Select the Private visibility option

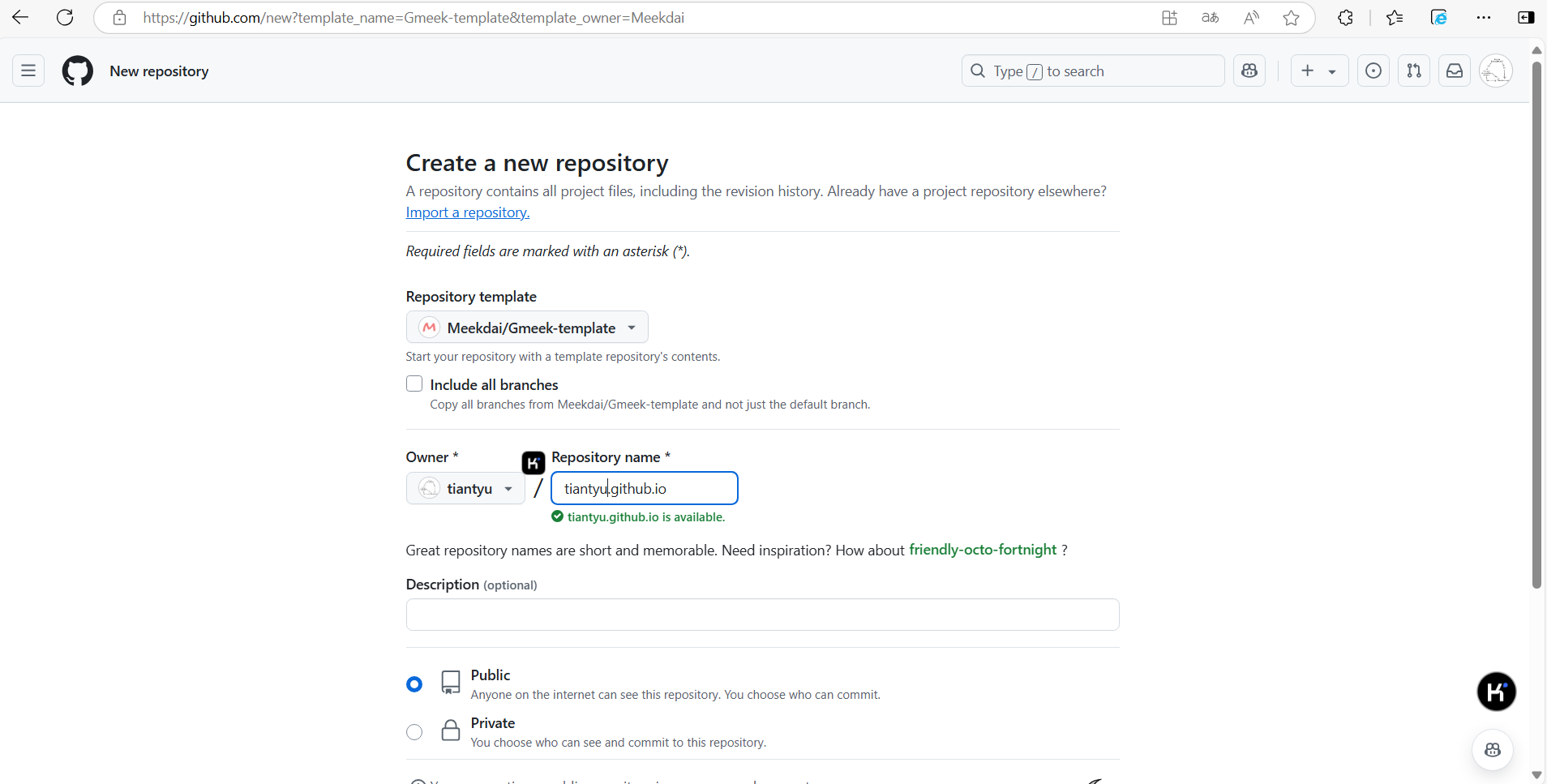point(414,732)
